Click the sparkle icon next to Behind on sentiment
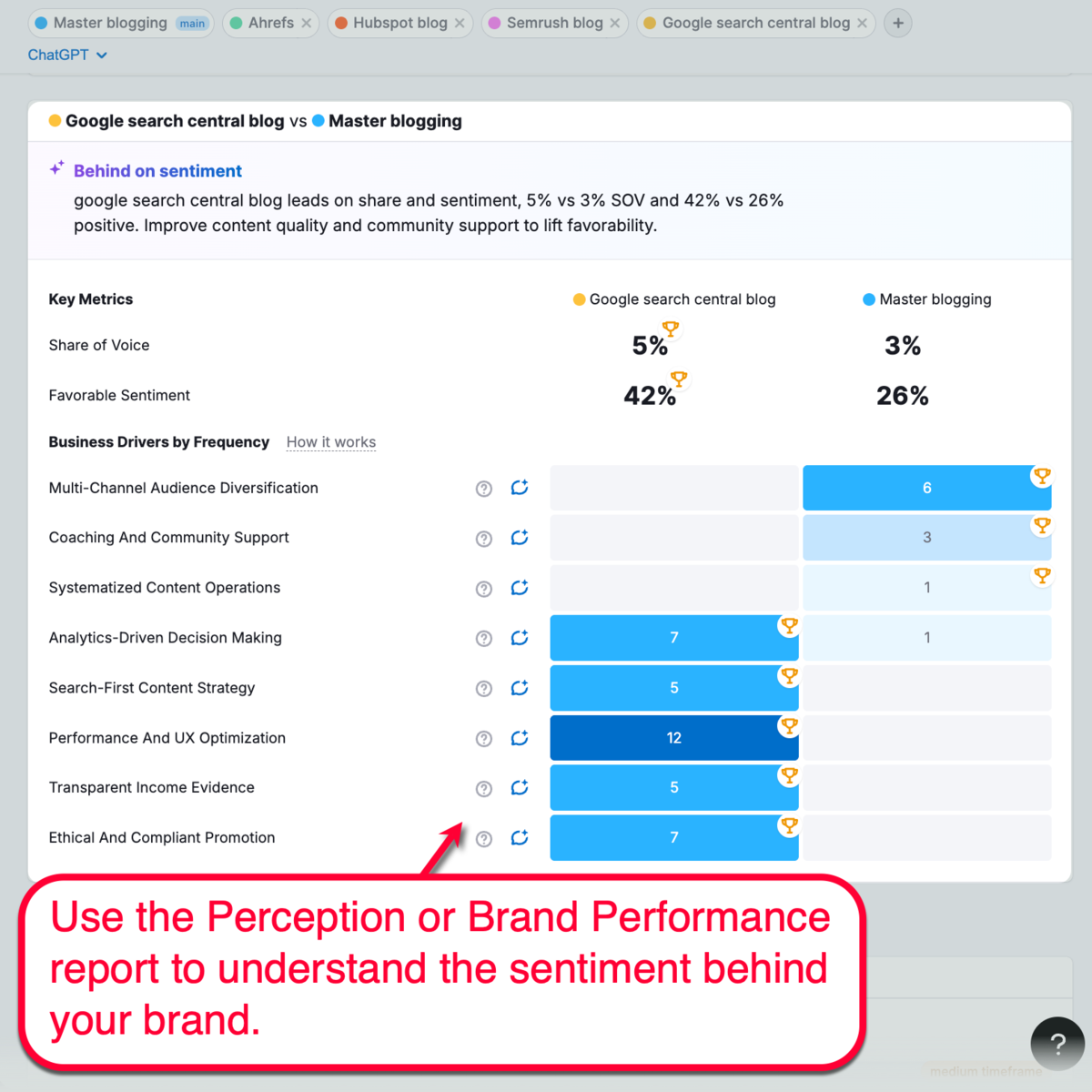Viewport: 1092px width, 1092px height. (x=56, y=167)
